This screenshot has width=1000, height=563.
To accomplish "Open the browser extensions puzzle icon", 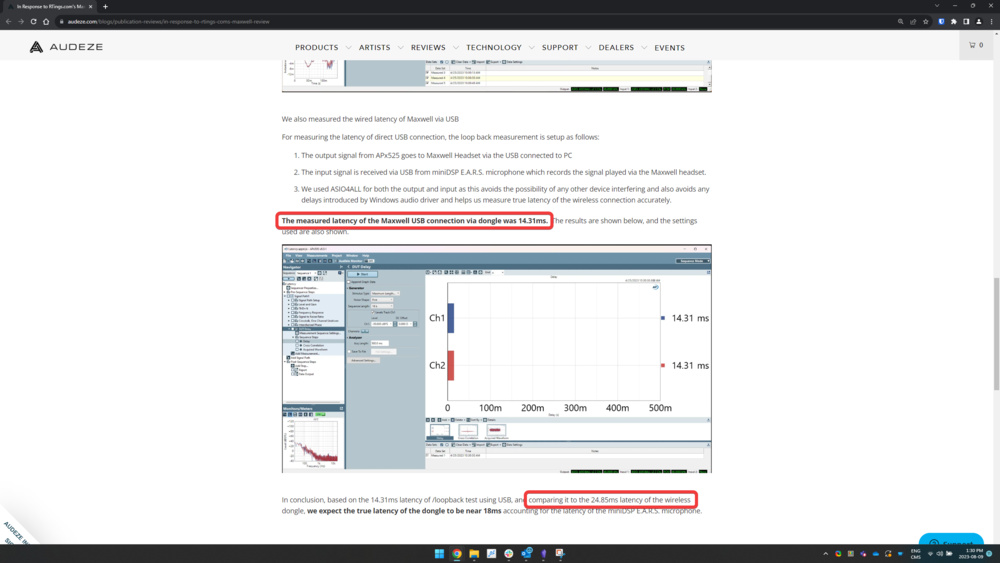I will coord(953,21).
